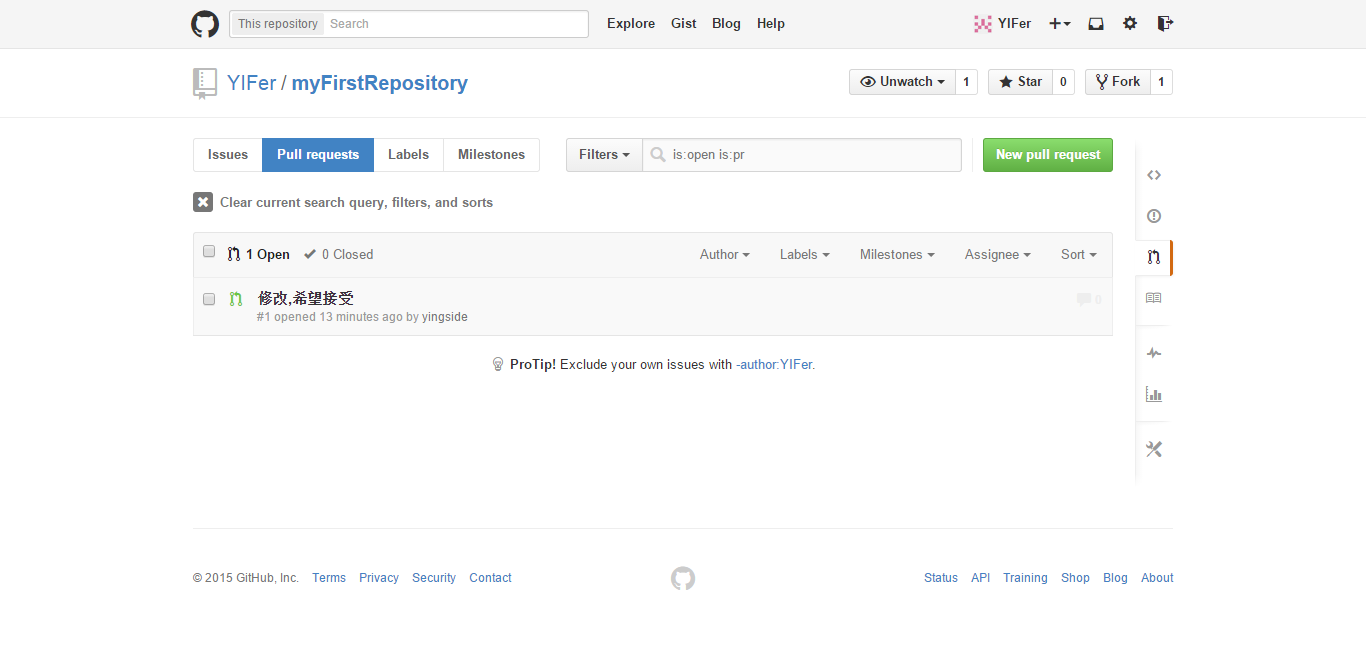Image resolution: width=1366 pixels, height=667 pixels.
Task: Open the YIFer profile avatar
Action: 983,24
